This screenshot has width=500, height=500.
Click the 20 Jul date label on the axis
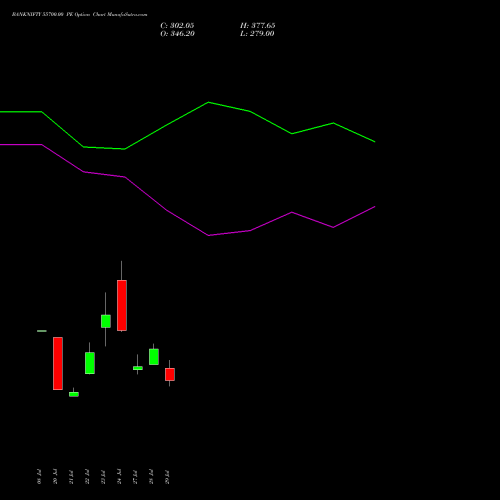55,477
